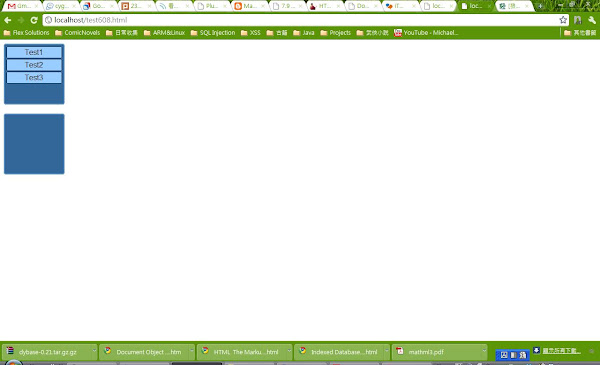This screenshot has width=600, height=365.
Task: Click the forward navigation arrow
Action: (21, 20)
